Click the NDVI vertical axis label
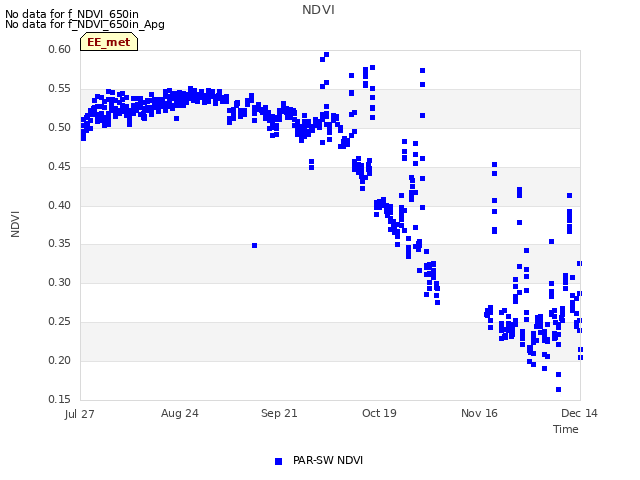The height and width of the screenshot is (480, 640). (x=15, y=224)
